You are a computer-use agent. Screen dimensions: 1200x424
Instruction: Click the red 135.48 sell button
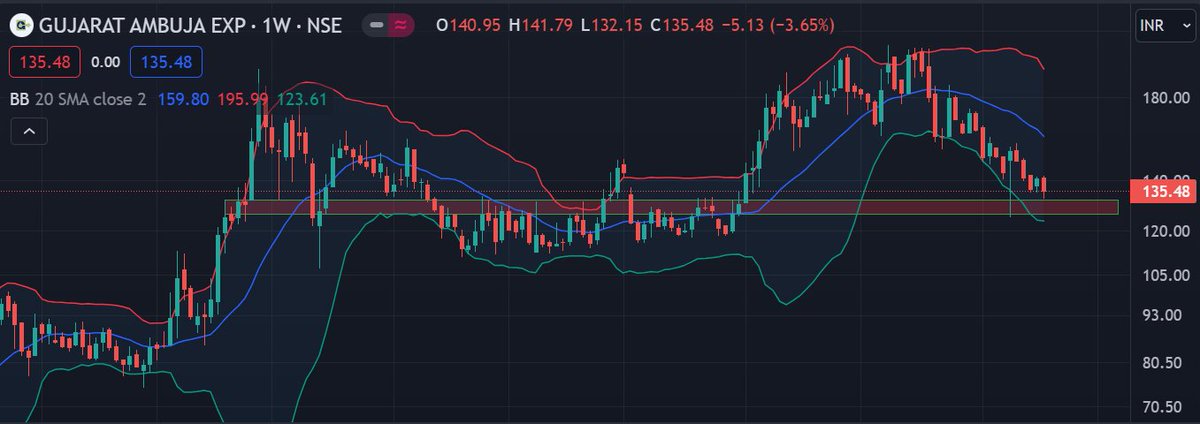(45, 62)
